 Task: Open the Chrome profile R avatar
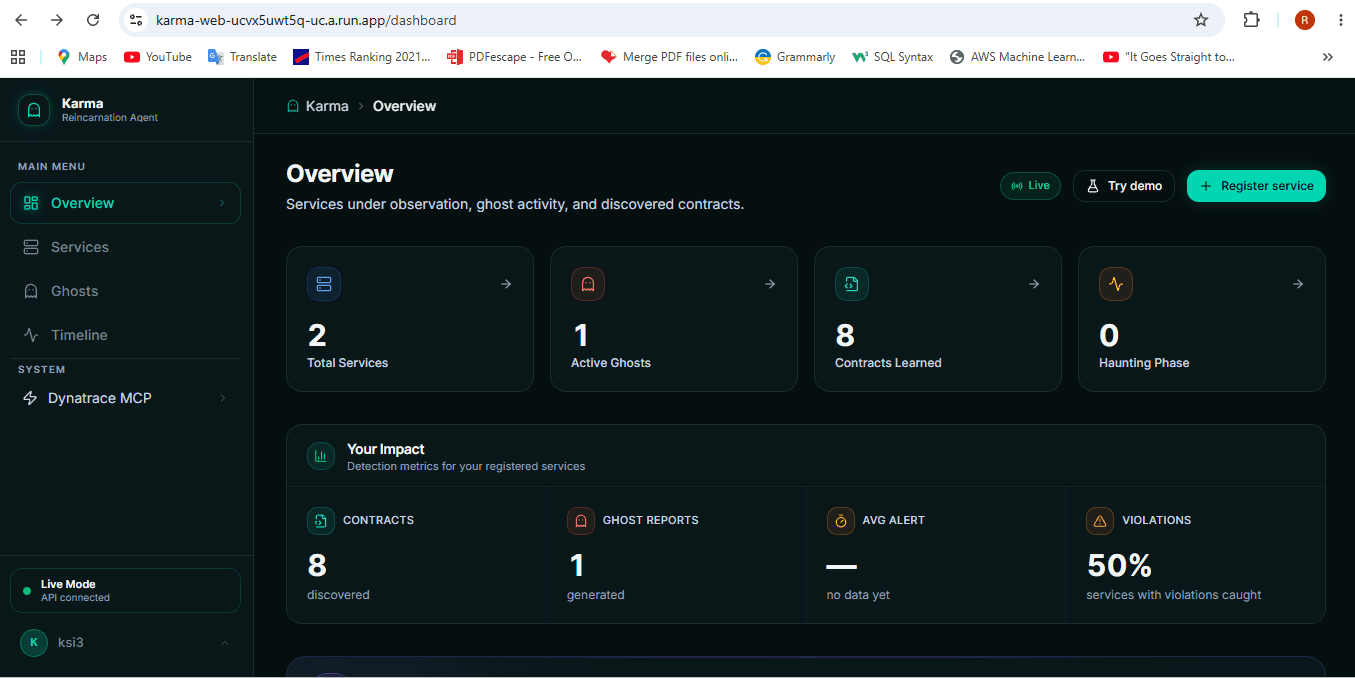coord(1305,20)
